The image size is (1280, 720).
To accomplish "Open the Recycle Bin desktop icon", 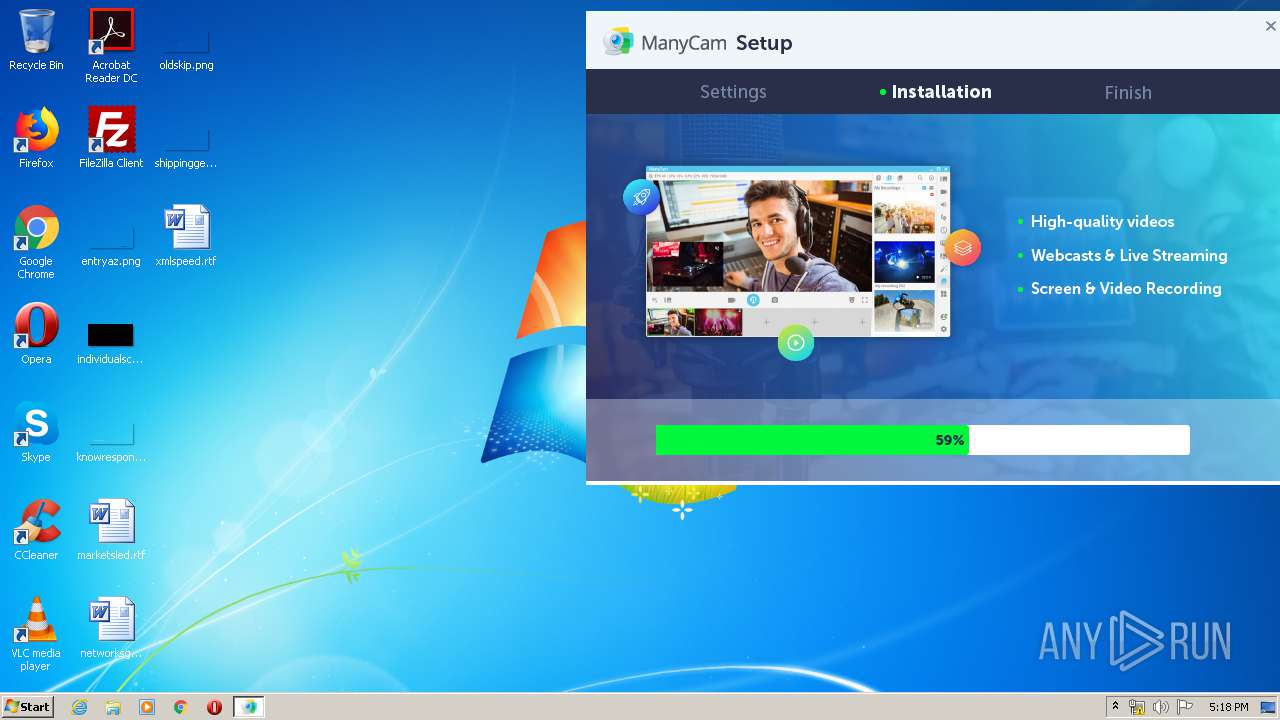I will click(36, 40).
